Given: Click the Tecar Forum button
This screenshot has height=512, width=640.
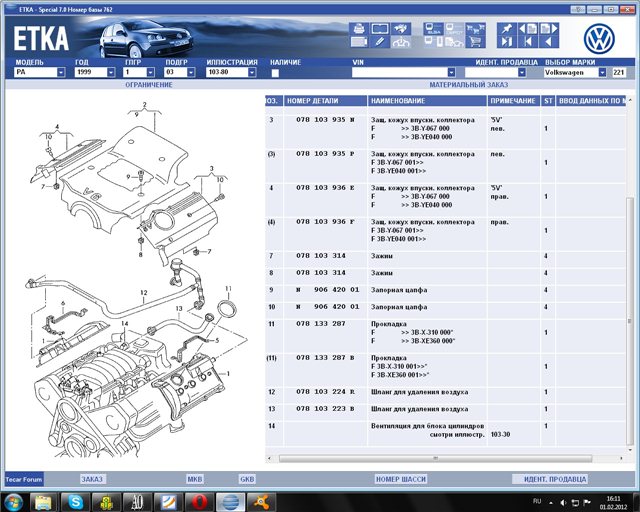Looking at the screenshot, I should (24, 479).
